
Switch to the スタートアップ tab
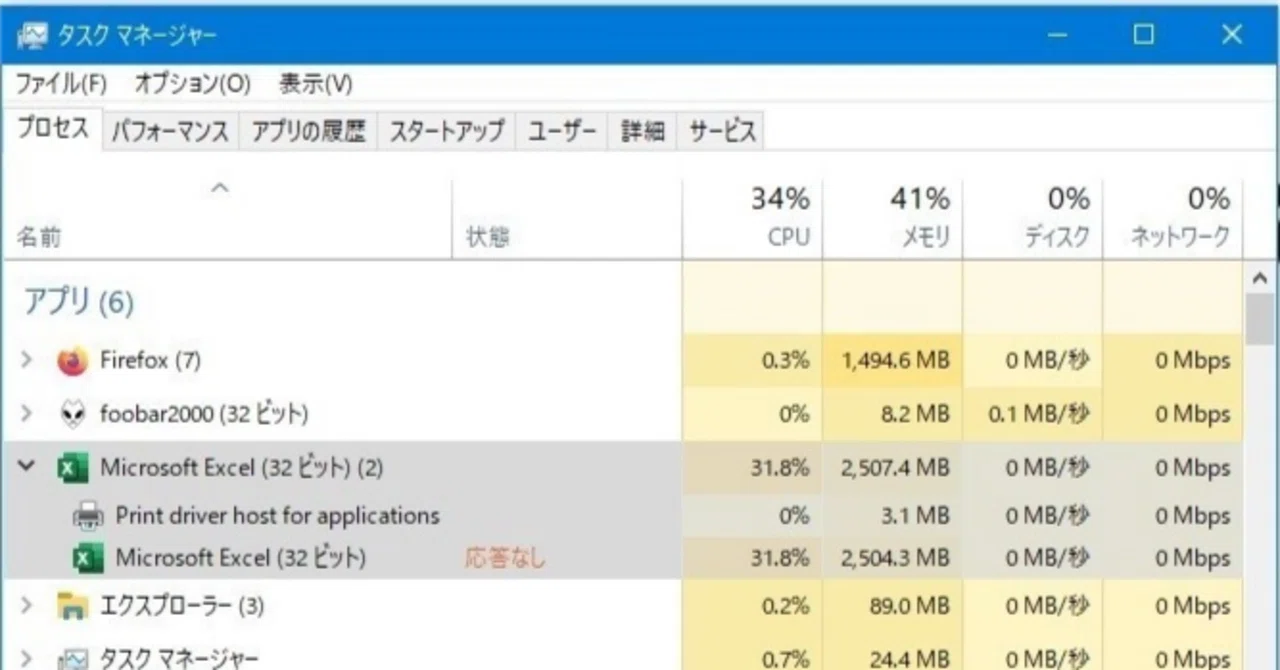point(446,131)
